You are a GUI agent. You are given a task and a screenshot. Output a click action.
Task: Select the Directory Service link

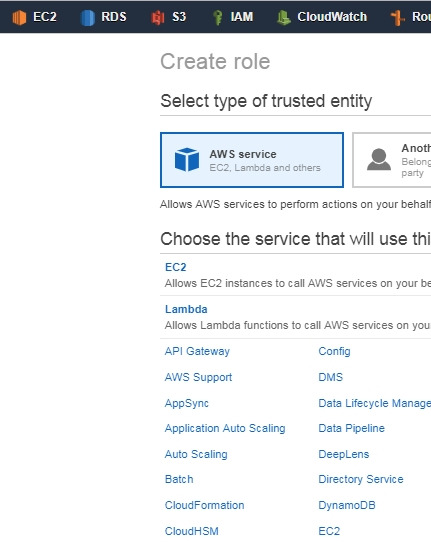pos(361,479)
